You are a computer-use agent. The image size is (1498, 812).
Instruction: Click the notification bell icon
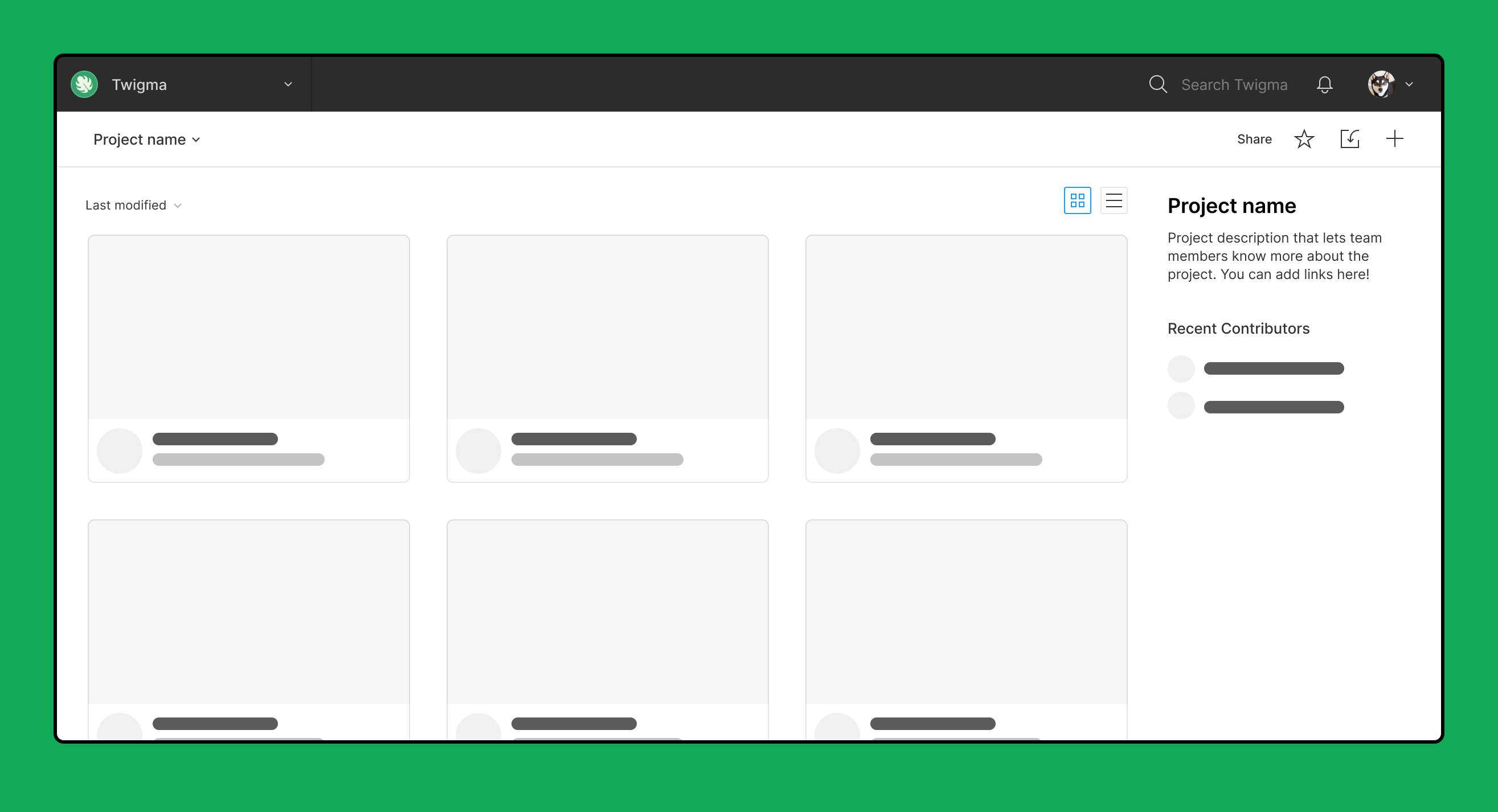[1325, 84]
